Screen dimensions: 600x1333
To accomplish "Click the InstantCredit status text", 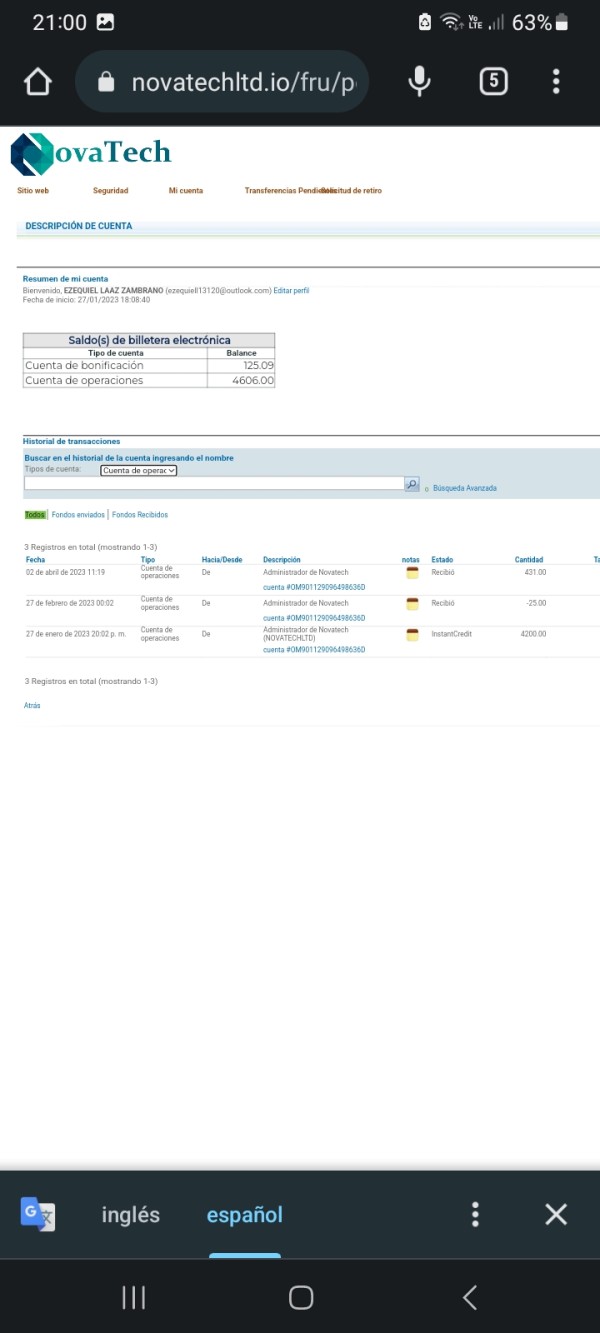I will (451, 634).
